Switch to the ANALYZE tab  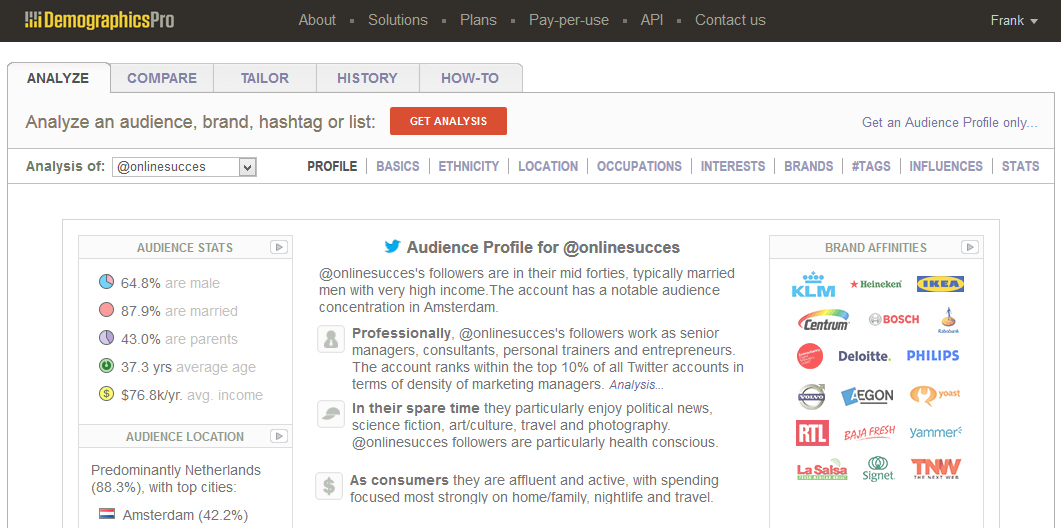(x=58, y=78)
